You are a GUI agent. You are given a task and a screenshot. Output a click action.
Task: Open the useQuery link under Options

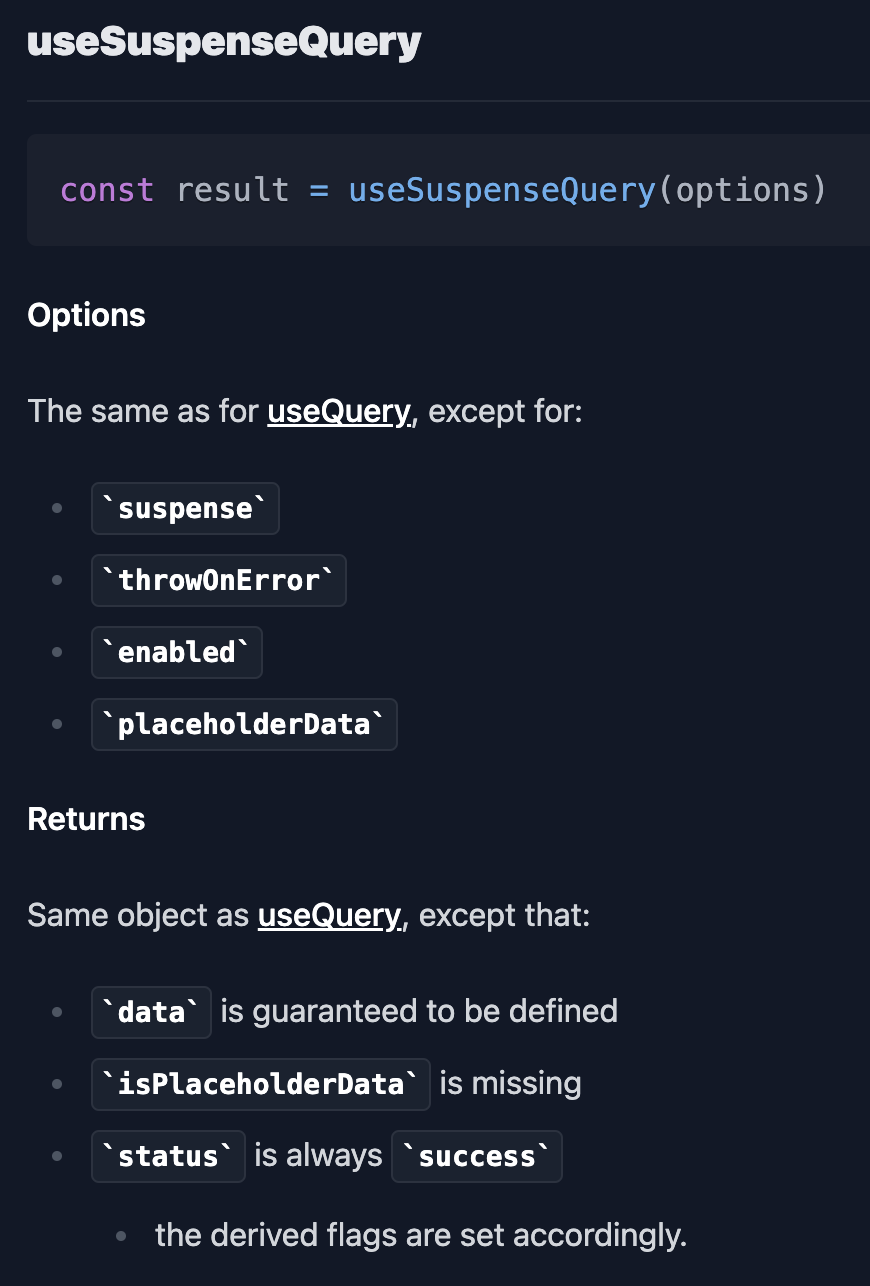point(339,411)
